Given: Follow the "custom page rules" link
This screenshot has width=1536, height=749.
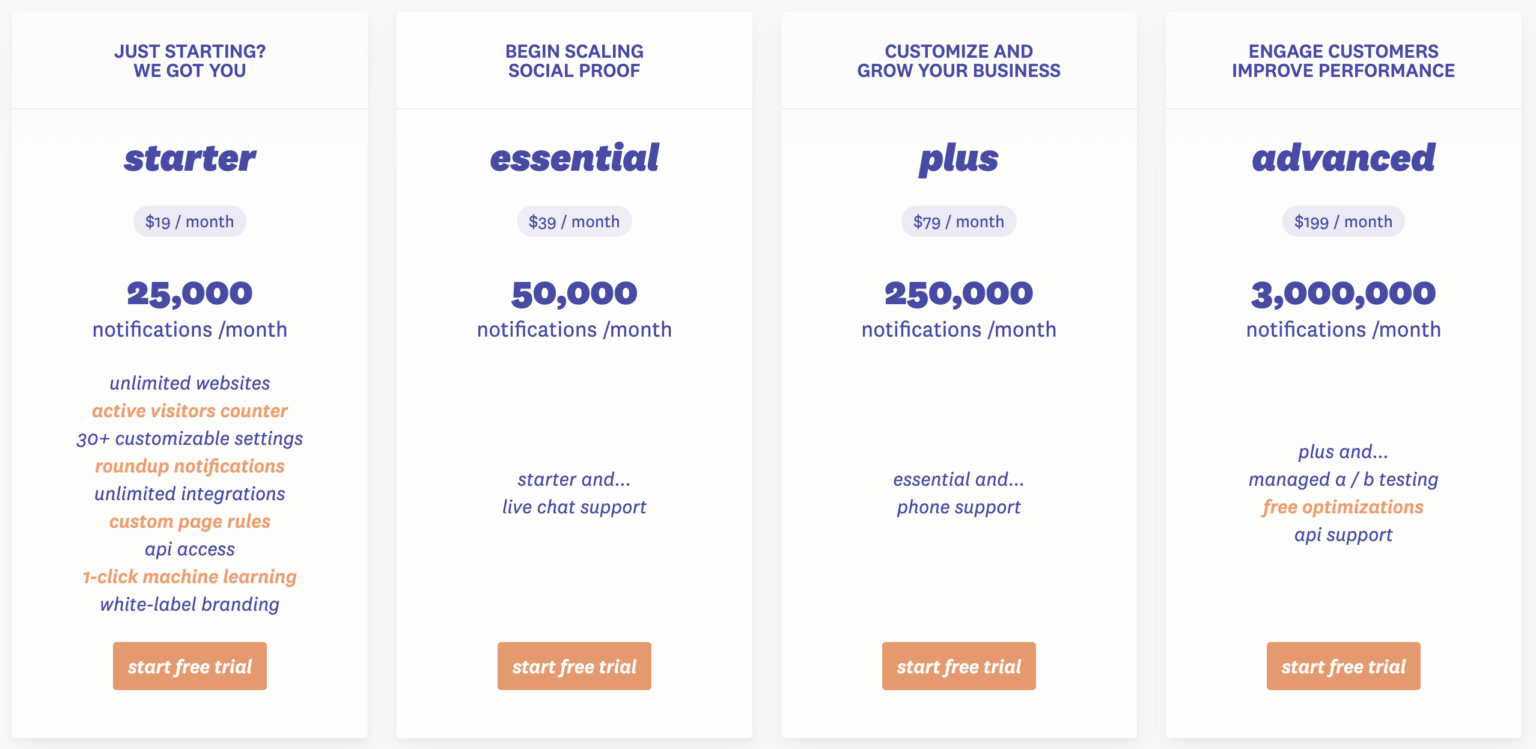Looking at the screenshot, I should tap(190, 522).
